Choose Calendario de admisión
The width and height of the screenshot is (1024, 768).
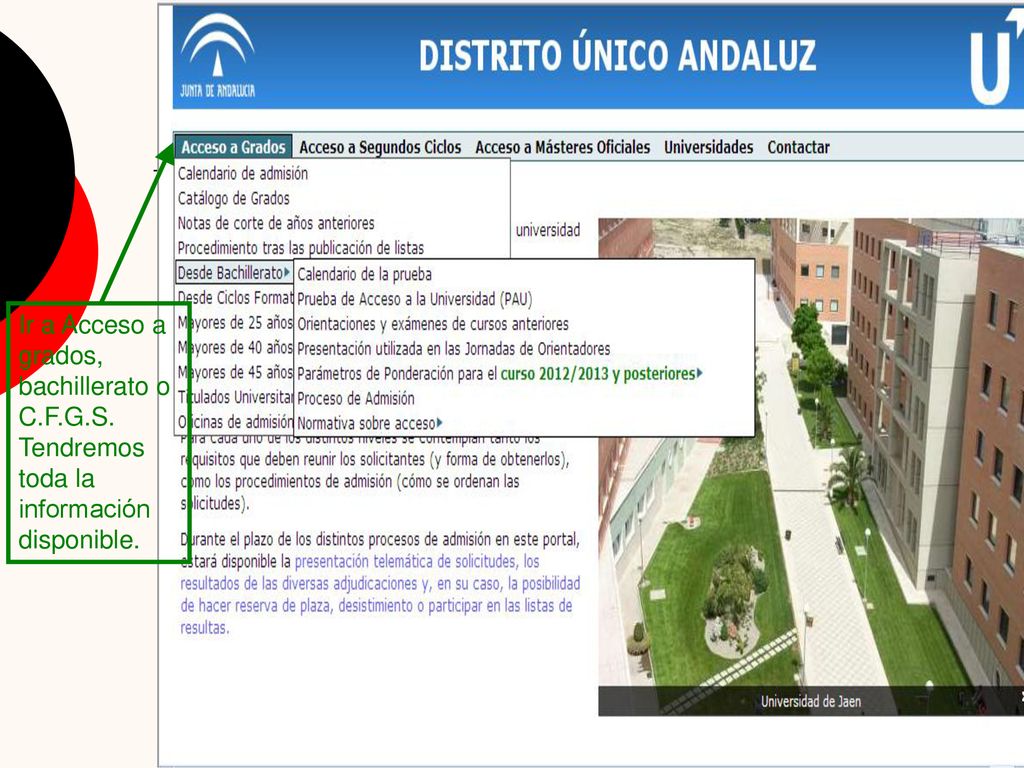[x=243, y=173]
